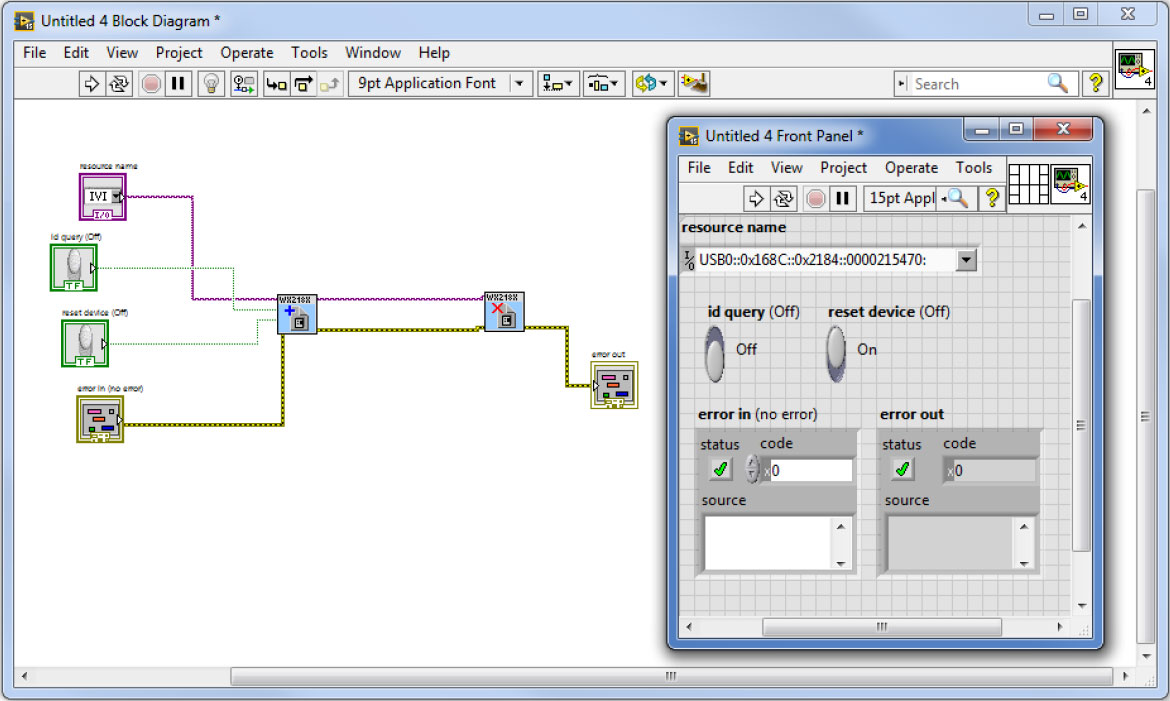Click Pause button in Block Diagram toolbar
The height and width of the screenshot is (701, 1170).
tap(178, 84)
